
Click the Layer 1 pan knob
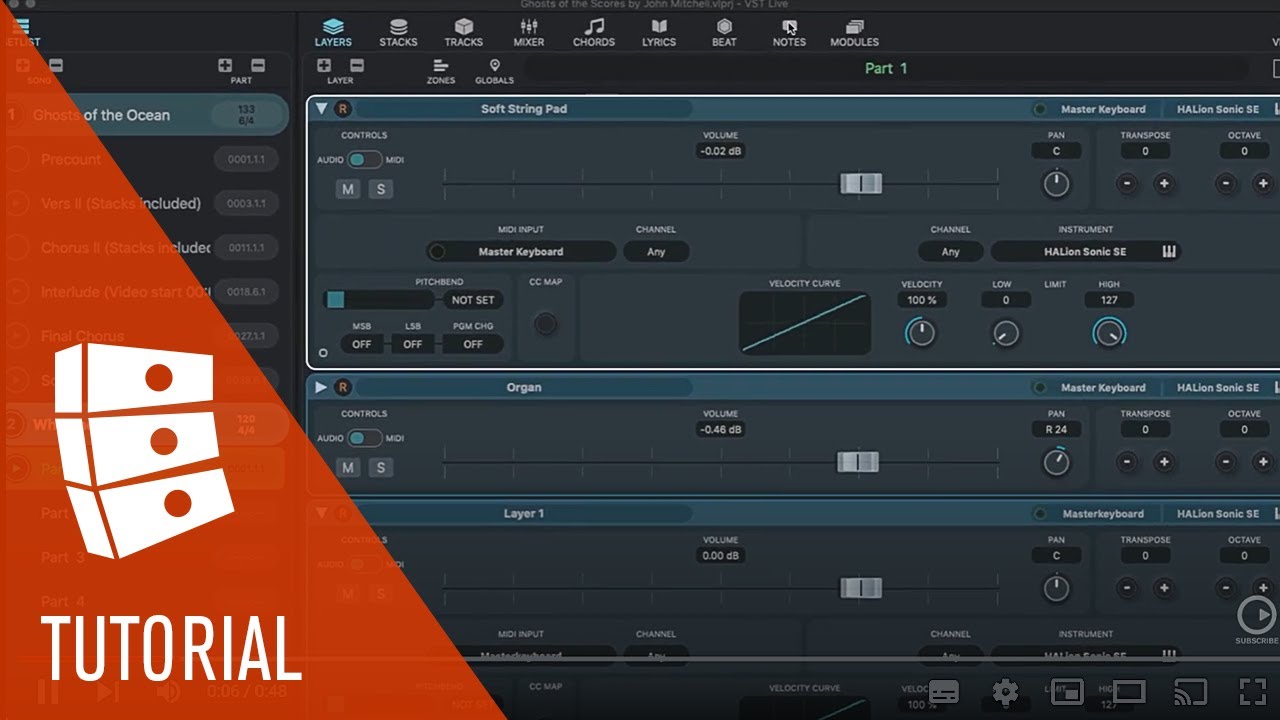(1056, 588)
